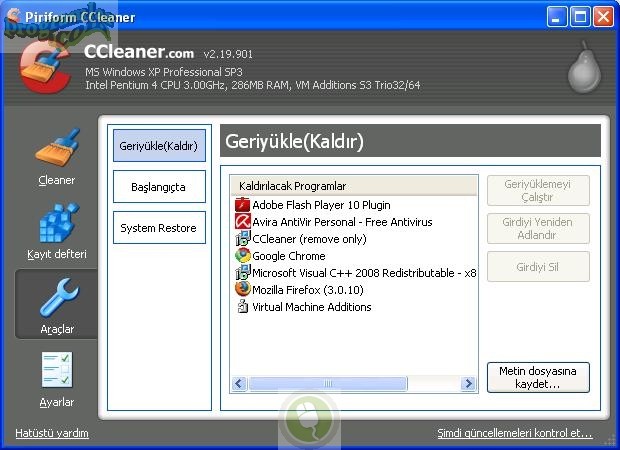Switch to the Geriyükle(Kaldır) tab
Screen dimensions: 620x450
159,146
